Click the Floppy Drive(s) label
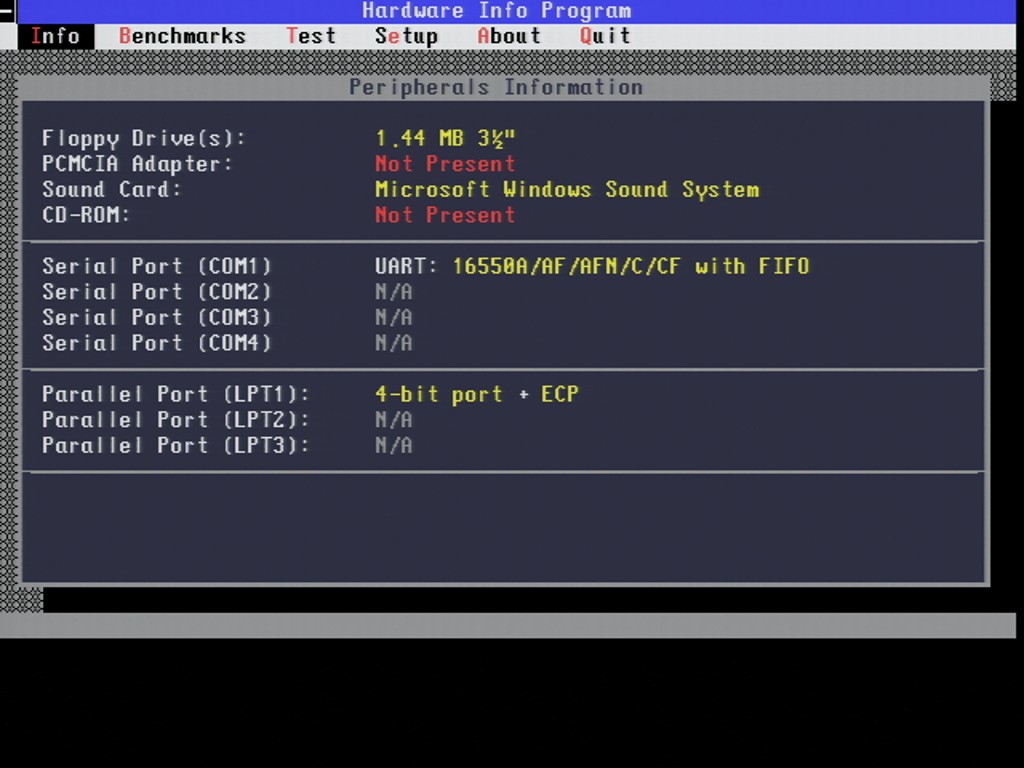The height and width of the screenshot is (768, 1024). pos(144,138)
